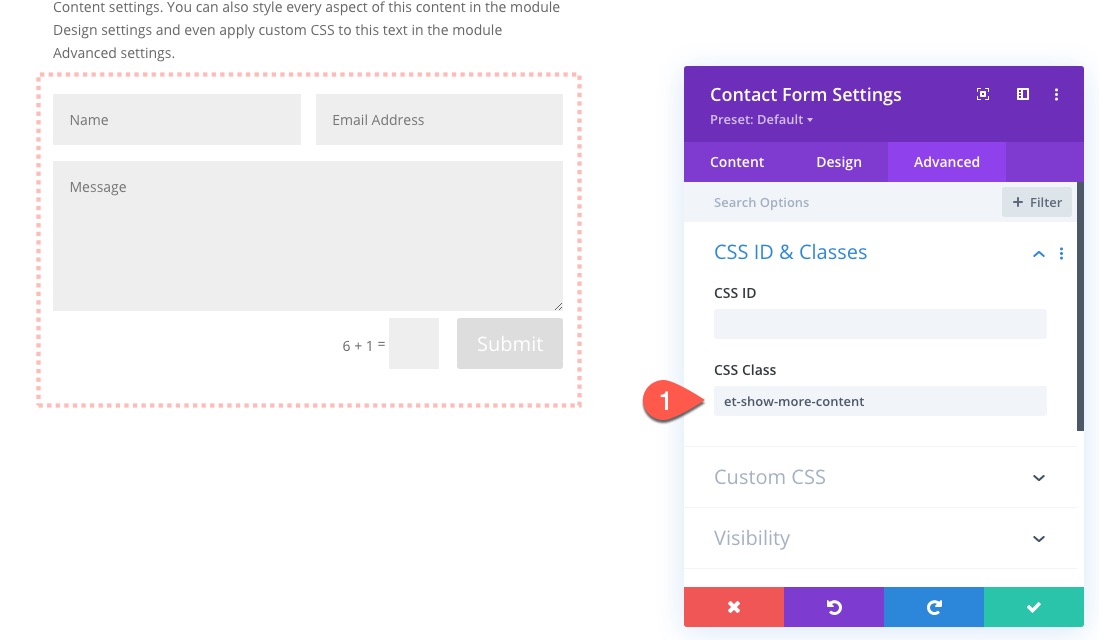Viewport: 1099px width, 640px height.
Task: Switch to the Design tab
Action: click(x=838, y=161)
